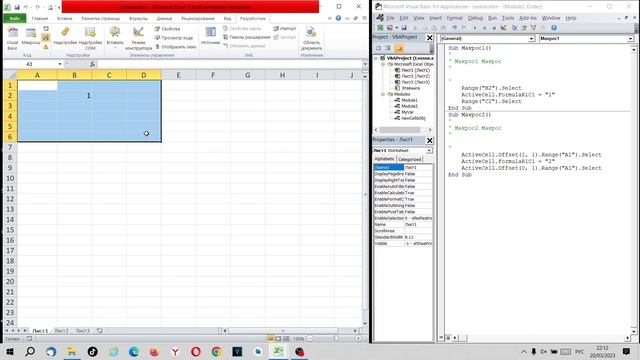This screenshot has width=640, height=360.
Task: Switch to the Home (Главная) ribbon tab
Action: (40, 18)
